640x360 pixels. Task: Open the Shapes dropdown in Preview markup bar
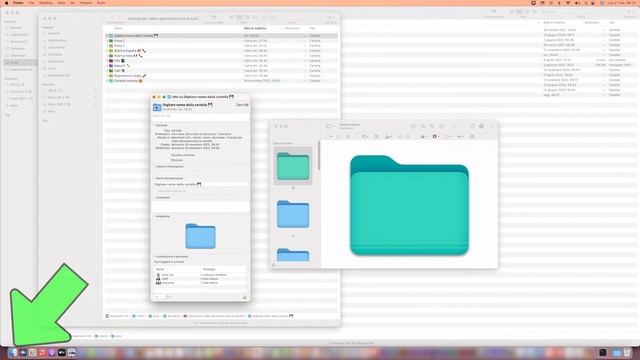(x=365, y=136)
